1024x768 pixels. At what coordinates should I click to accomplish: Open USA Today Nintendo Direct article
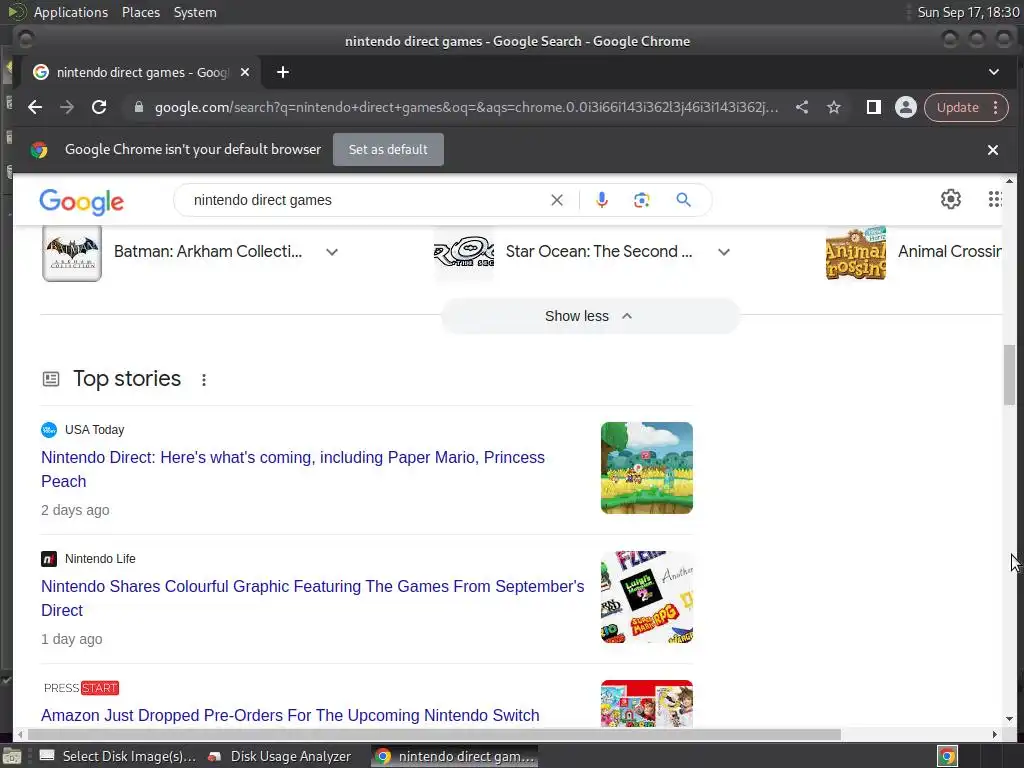(293, 469)
